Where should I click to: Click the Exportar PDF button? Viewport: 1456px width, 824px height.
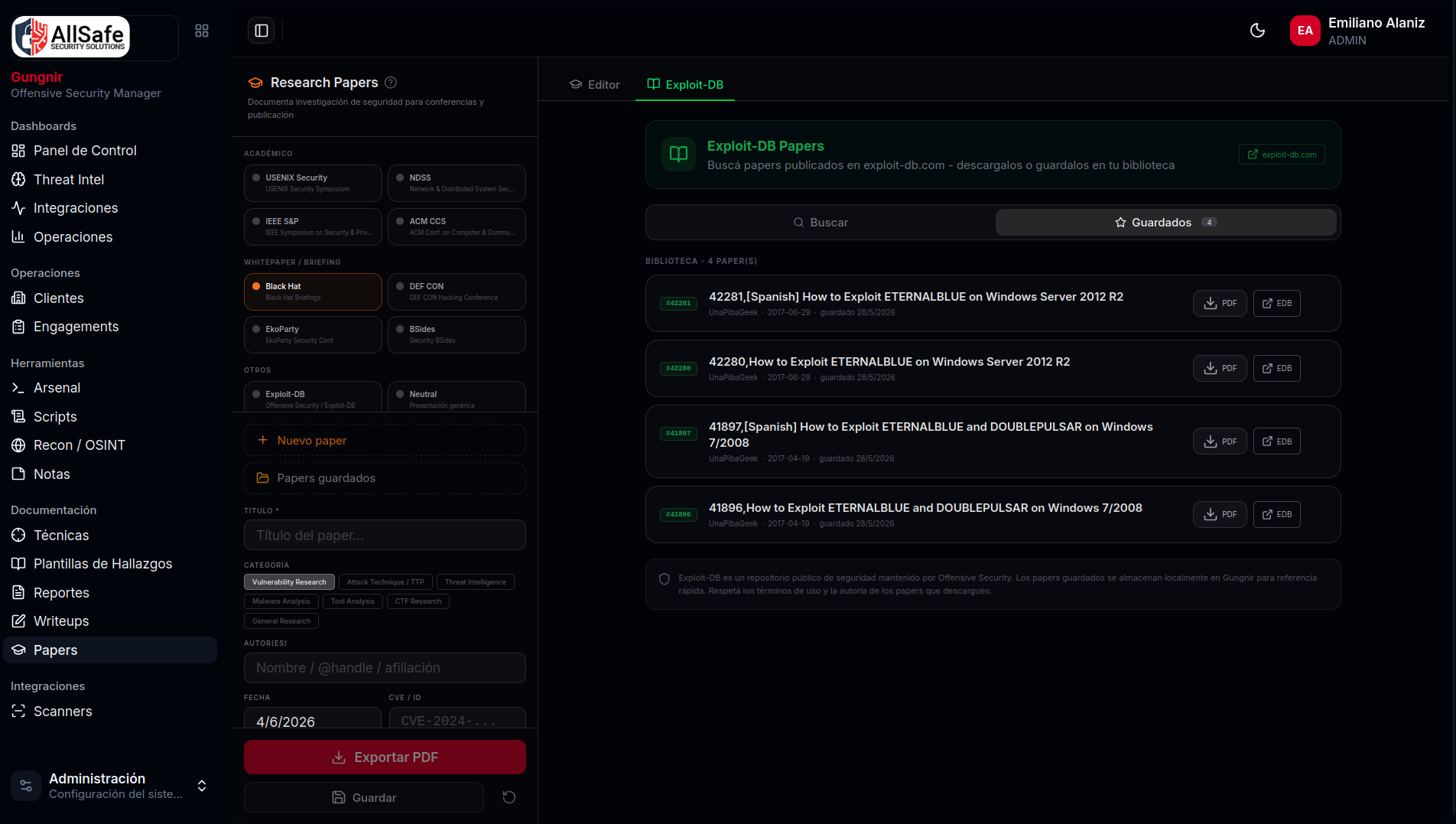[385, 757]
